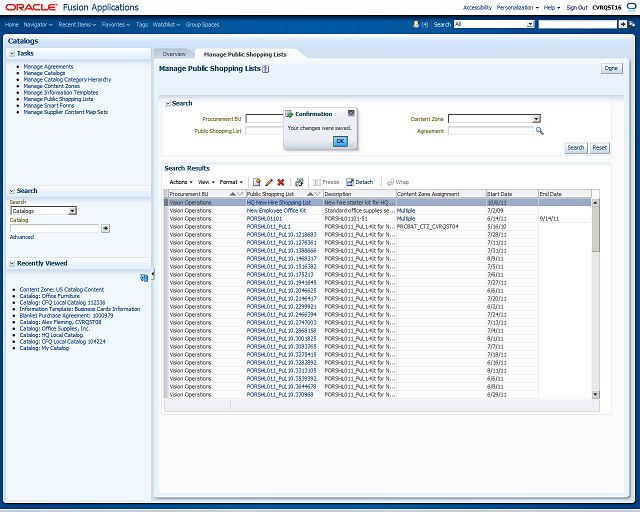Click the Edit pencil icon in results toolbar
The height and width of the screenshot is (512, 640).
(x=269, y=182)
